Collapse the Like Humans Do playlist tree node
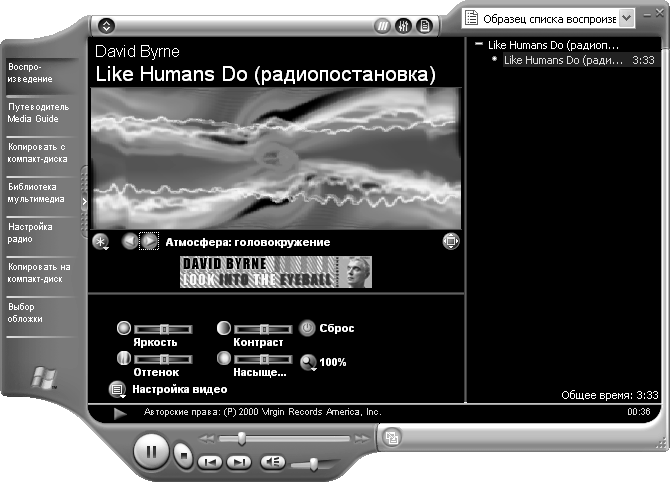 coord(479,44)
